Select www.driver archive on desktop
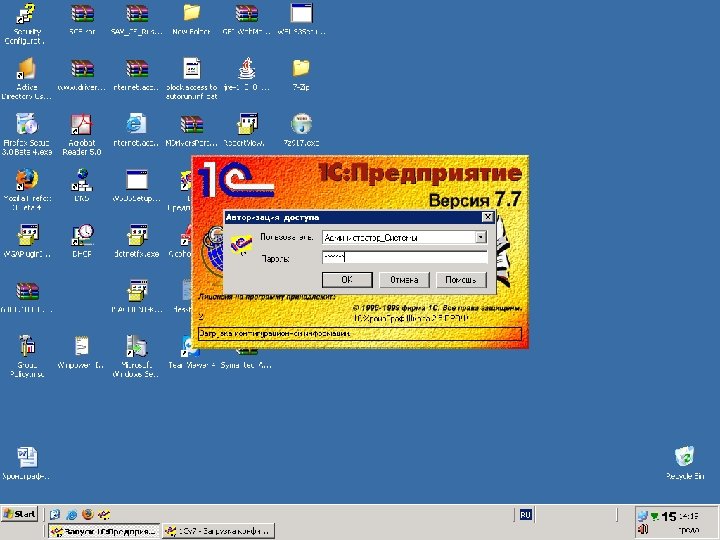The width and height of the screenshot is (720, 540). click(x=82, y=74)
